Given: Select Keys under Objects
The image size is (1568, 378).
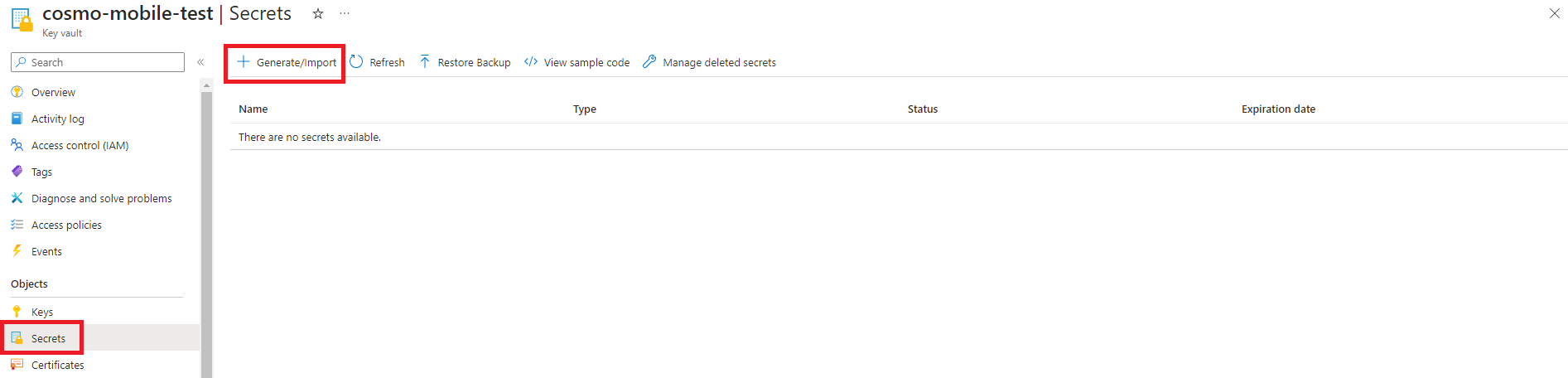Looking at the screenshot, I should coord(42,313).
